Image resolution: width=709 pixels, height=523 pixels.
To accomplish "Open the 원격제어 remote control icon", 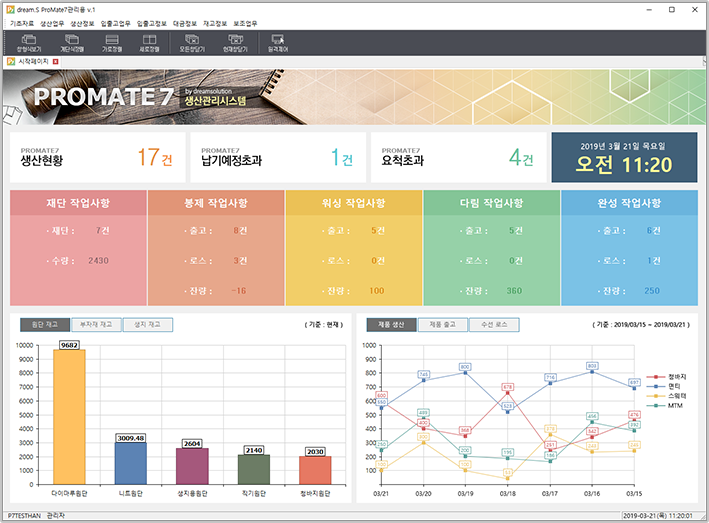I will tap(278, 43).
